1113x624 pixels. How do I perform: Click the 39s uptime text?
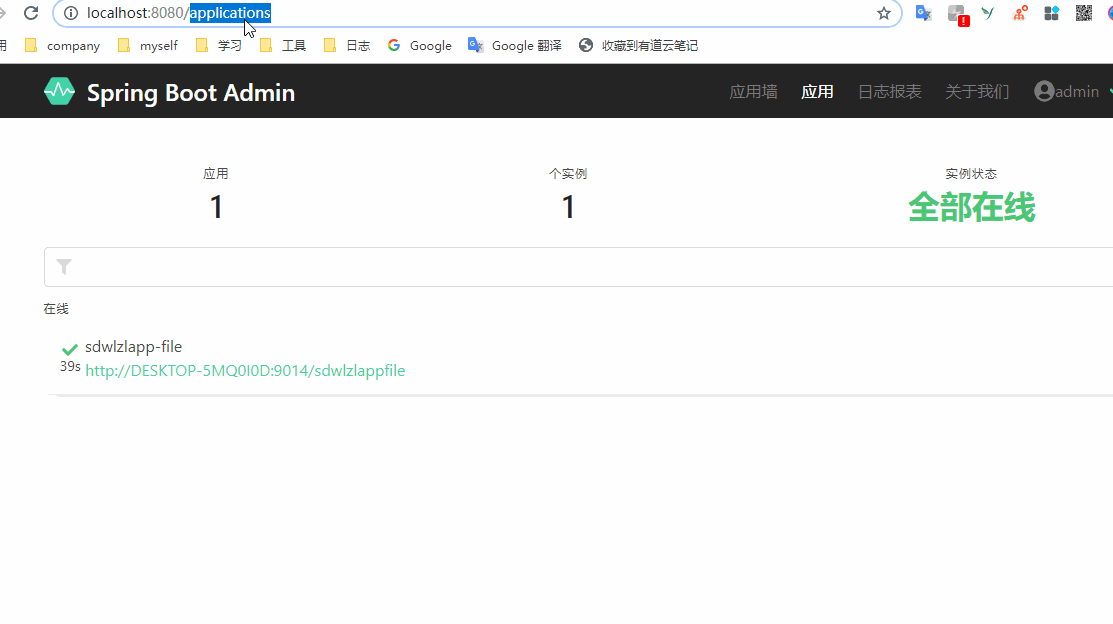click(70, 367)
